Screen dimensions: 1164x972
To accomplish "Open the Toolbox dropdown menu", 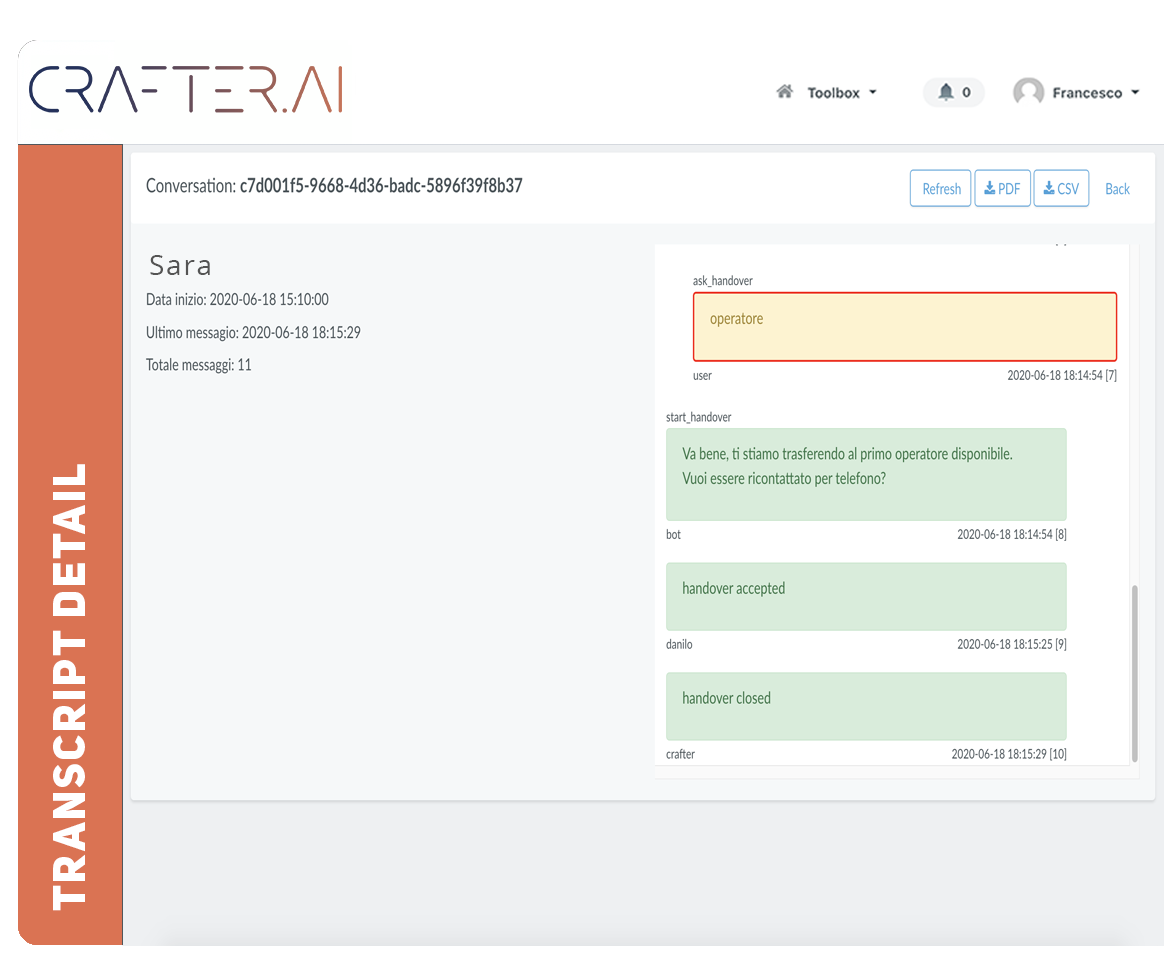I will pos(841,93).
